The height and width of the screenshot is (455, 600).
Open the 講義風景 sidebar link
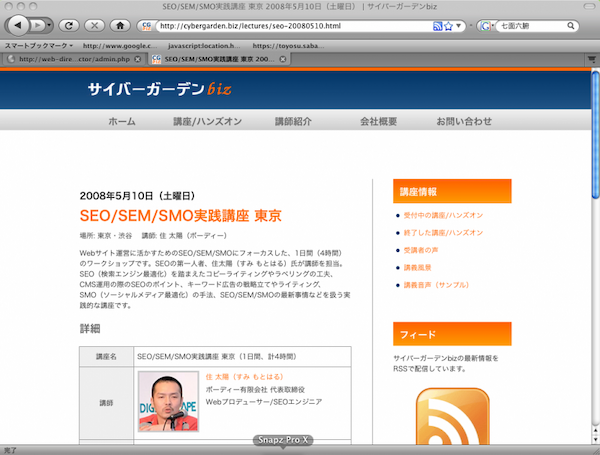(417, 267)
